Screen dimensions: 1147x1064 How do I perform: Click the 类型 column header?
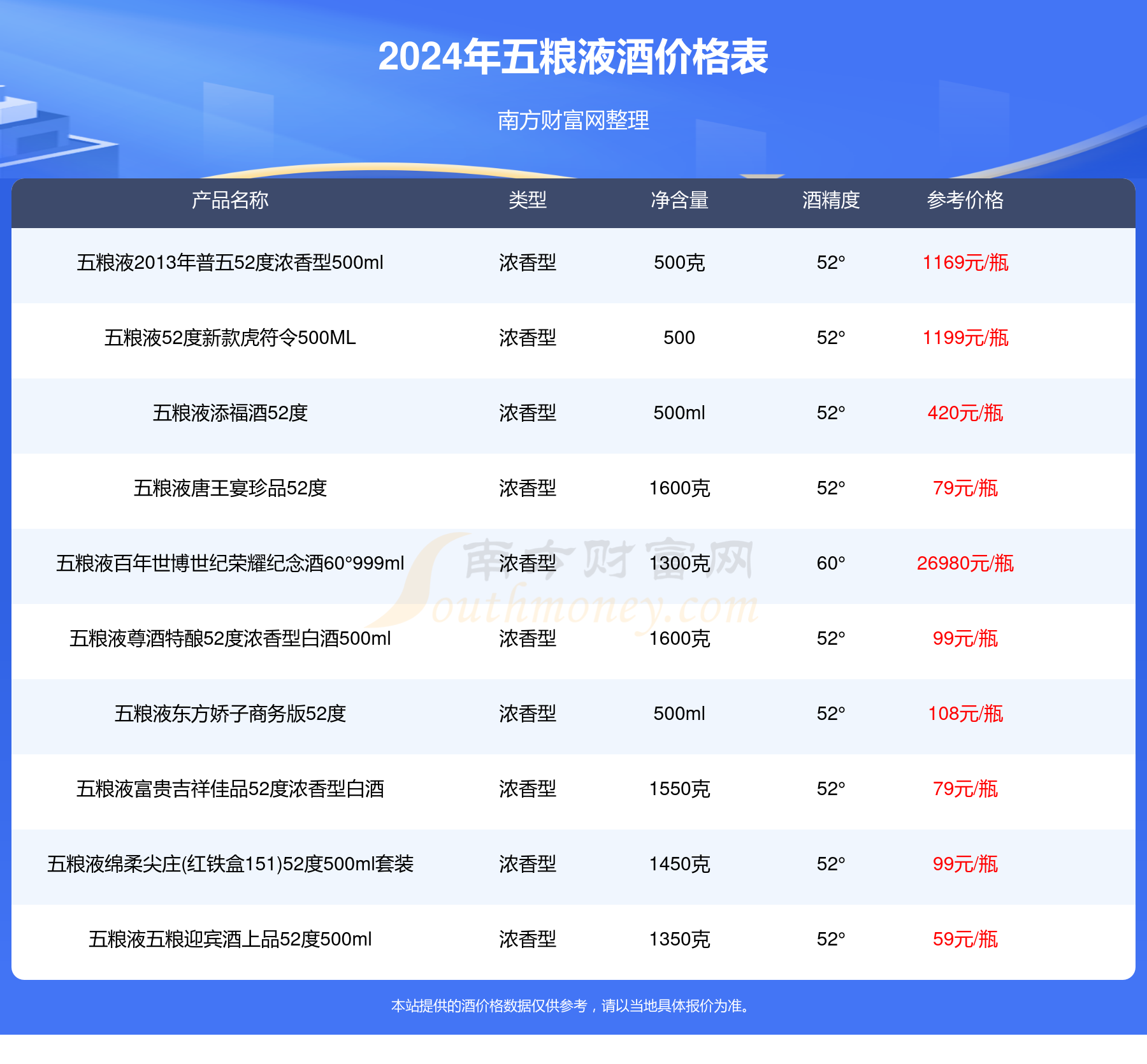528,200
